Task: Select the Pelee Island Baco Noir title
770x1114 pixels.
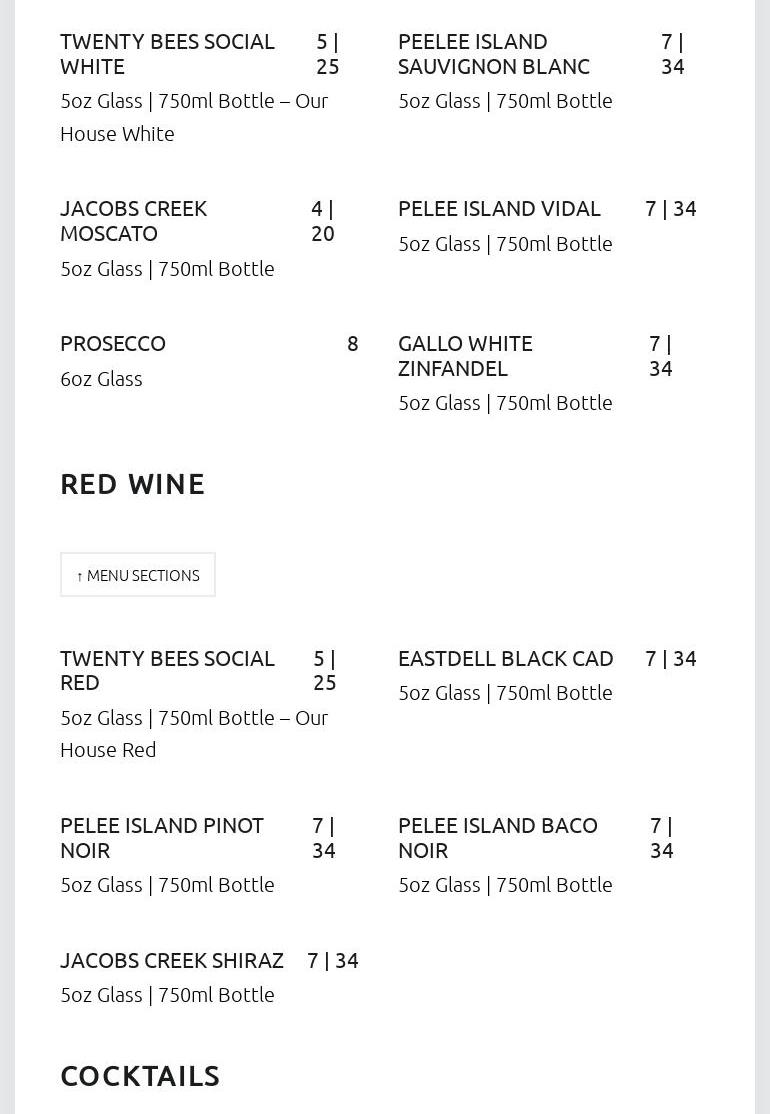Action: pos(498,838)
